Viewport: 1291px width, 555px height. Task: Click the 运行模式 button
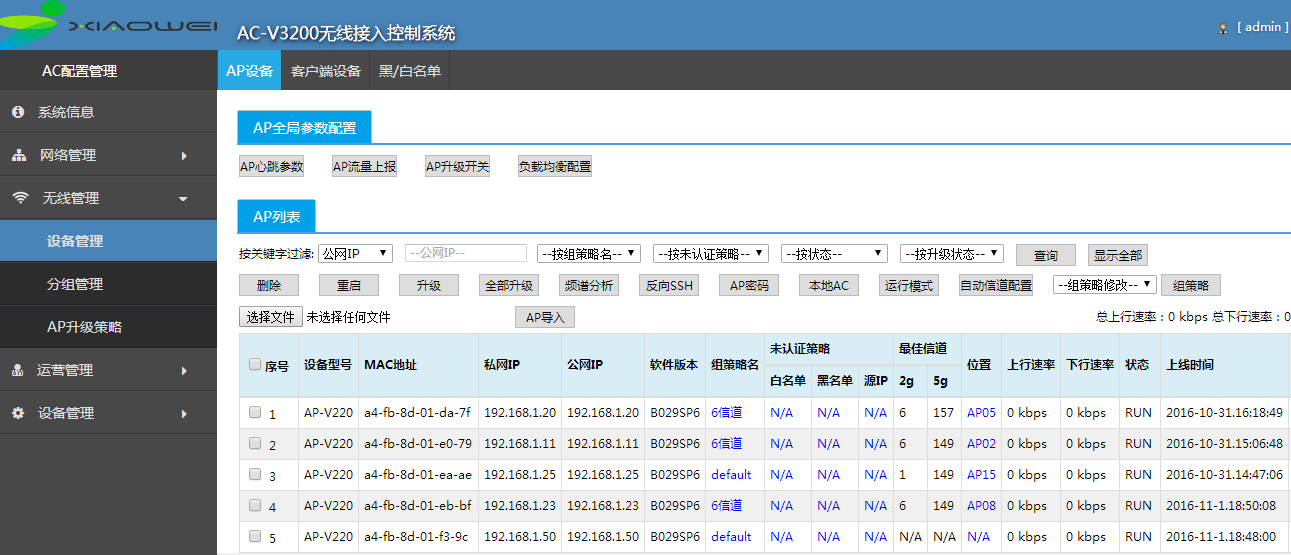909,285
